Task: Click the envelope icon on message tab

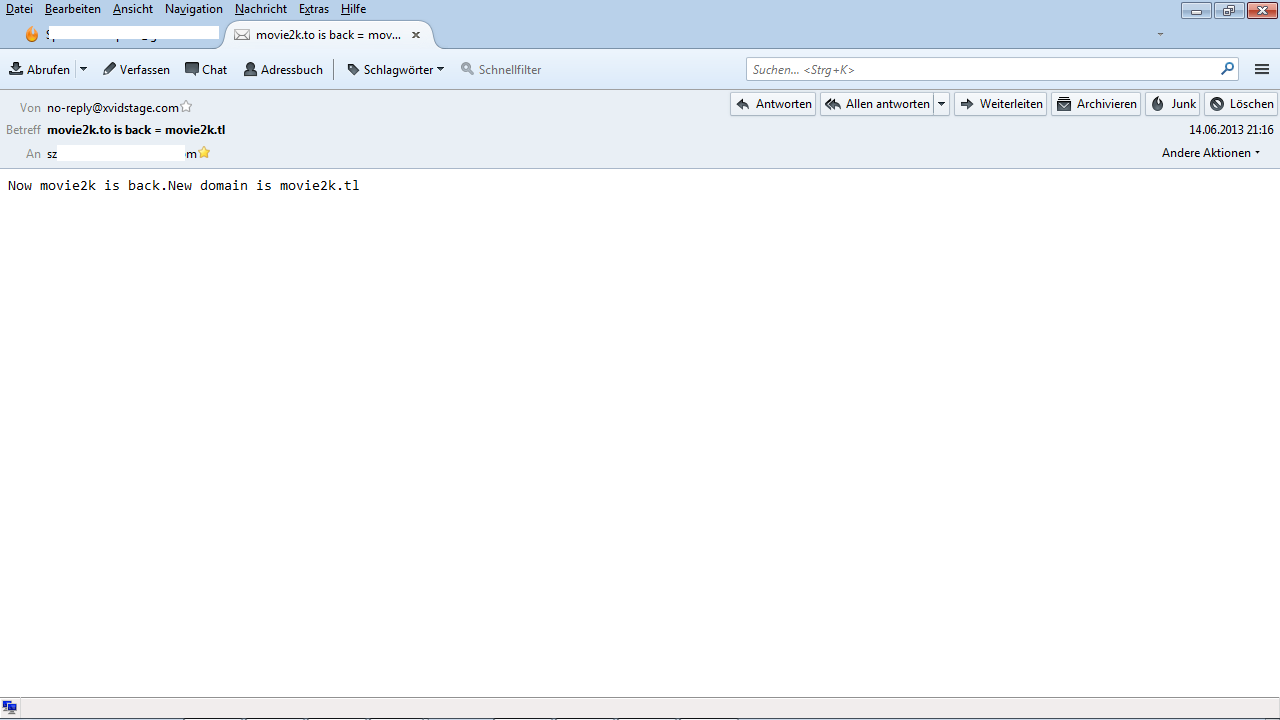Action: click(x=242, y=35)
